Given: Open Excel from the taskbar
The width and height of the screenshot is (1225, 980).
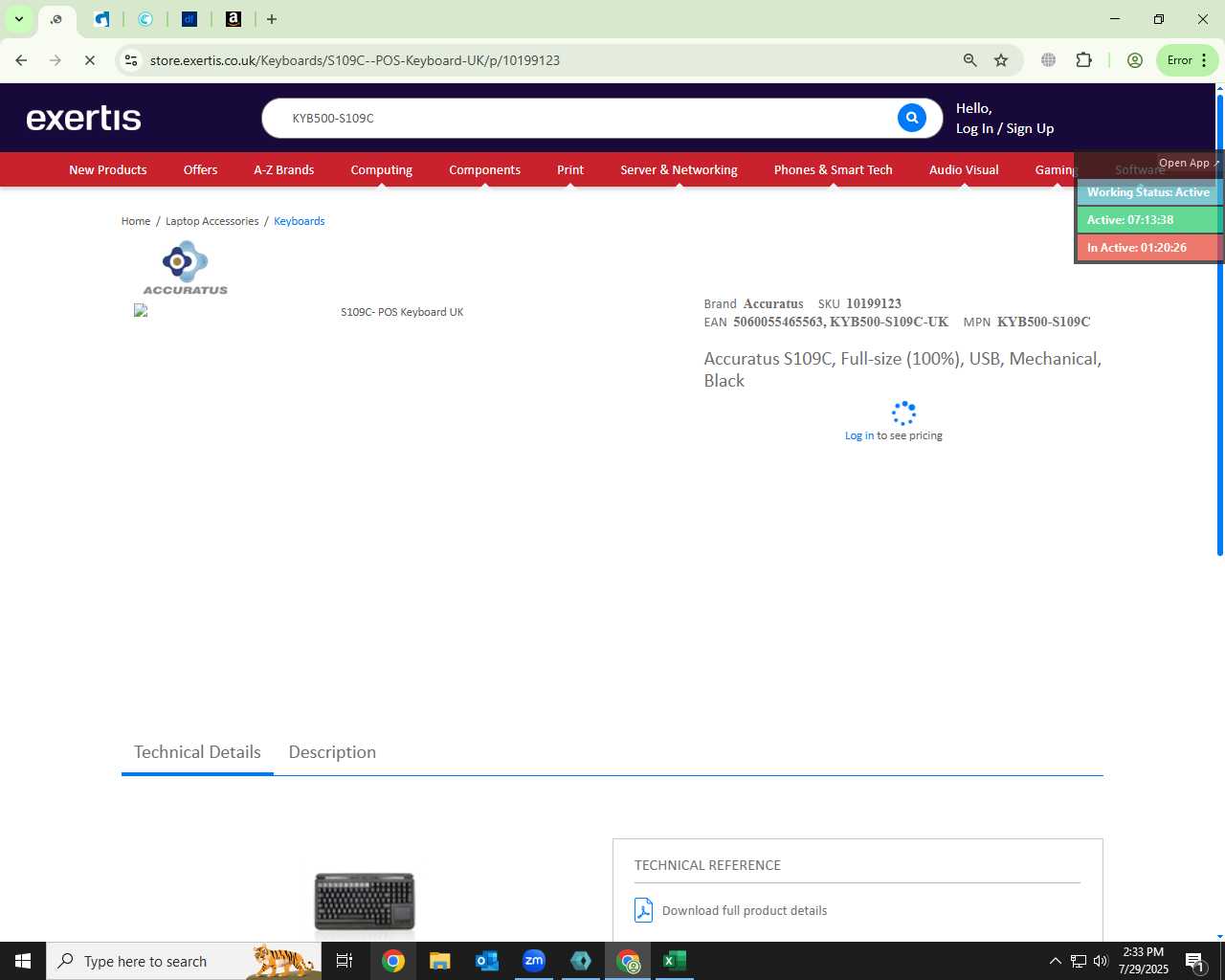Looking at the screenshot, I should coord(675,961).
